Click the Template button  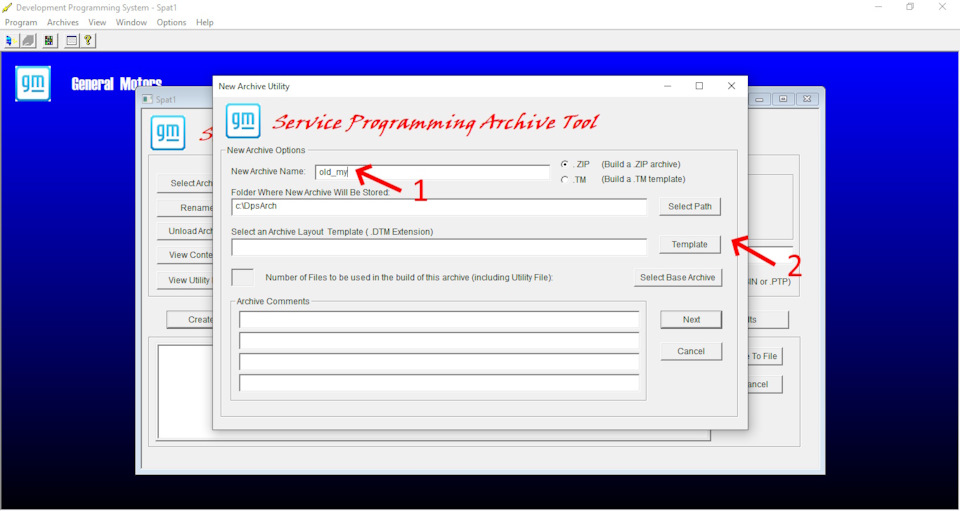pyautogui.click(x=690, y=244)
